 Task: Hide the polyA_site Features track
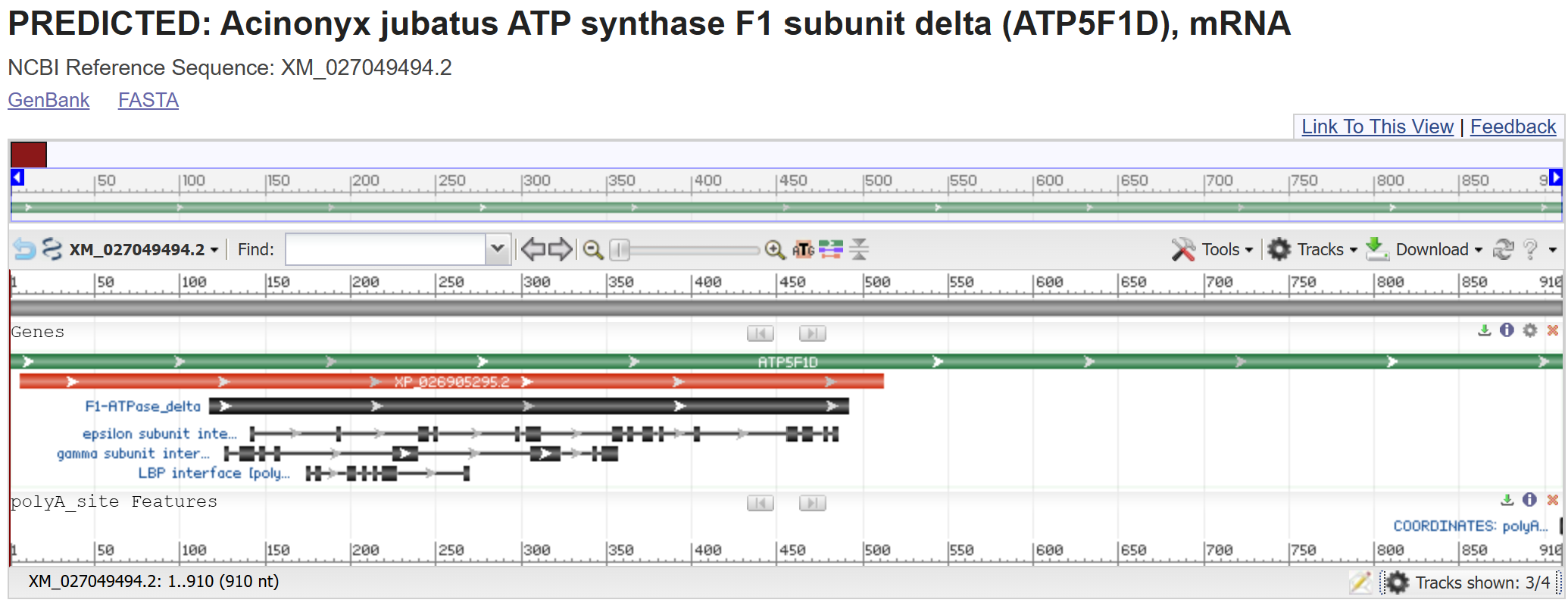click(x=1552, y=500)
